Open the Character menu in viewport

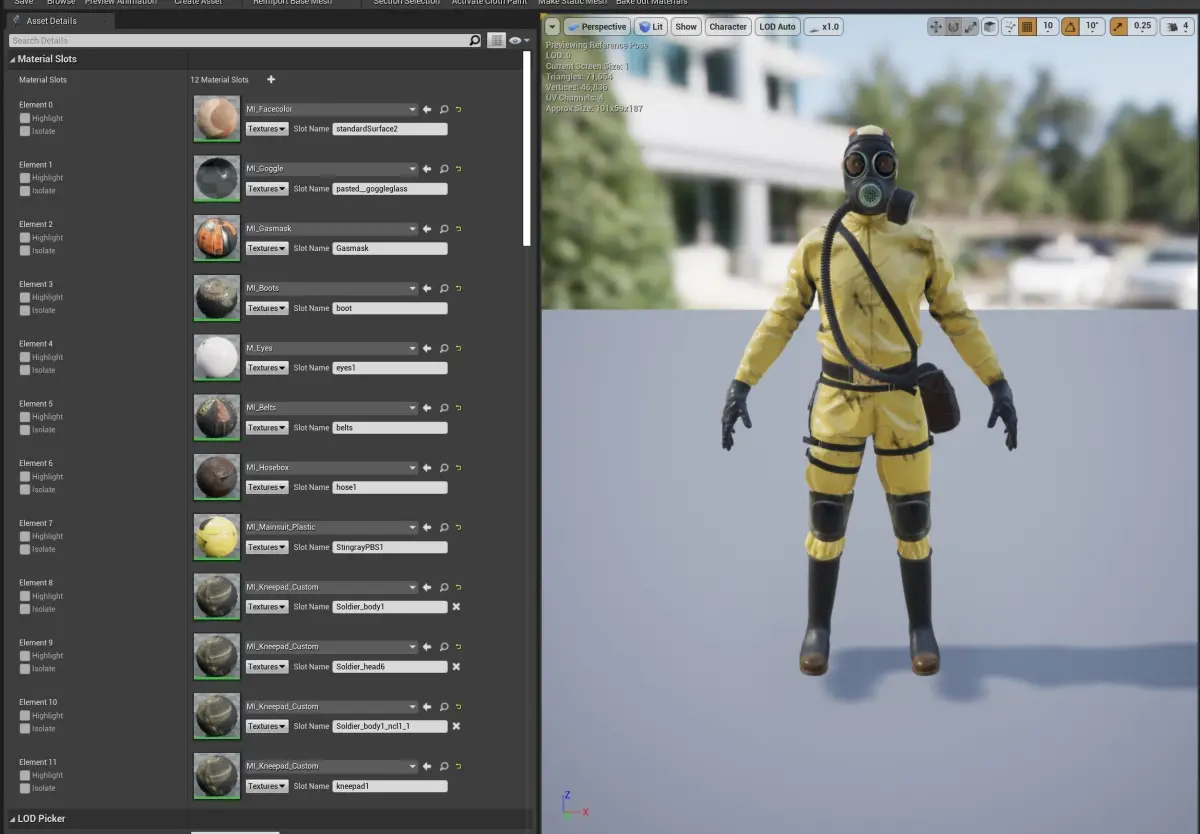pyautogui.click(x=728, y=27)
